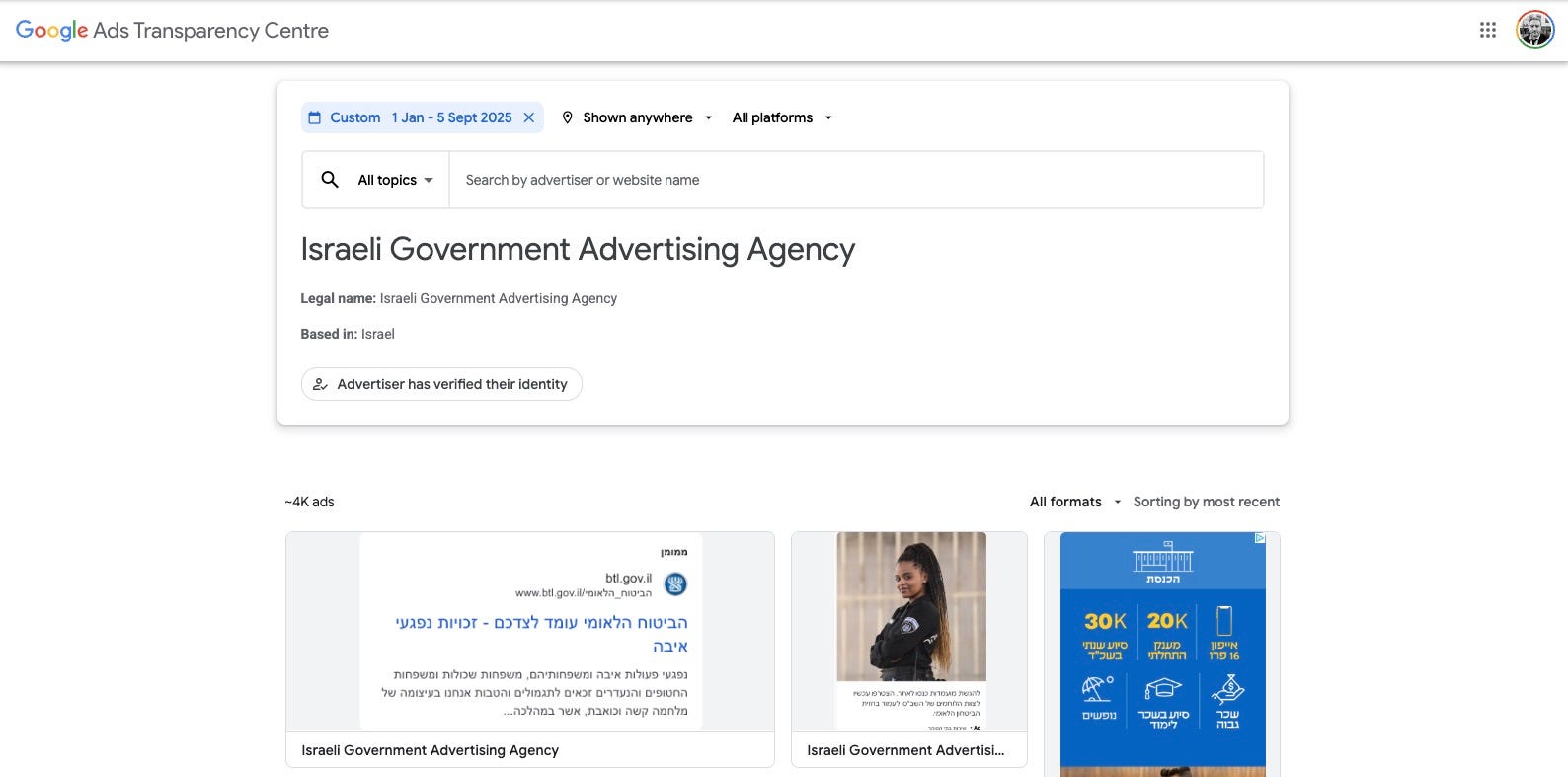Click the Based in: Israel text
Screen dimensions: 1568x777
[x=348, y=334]
